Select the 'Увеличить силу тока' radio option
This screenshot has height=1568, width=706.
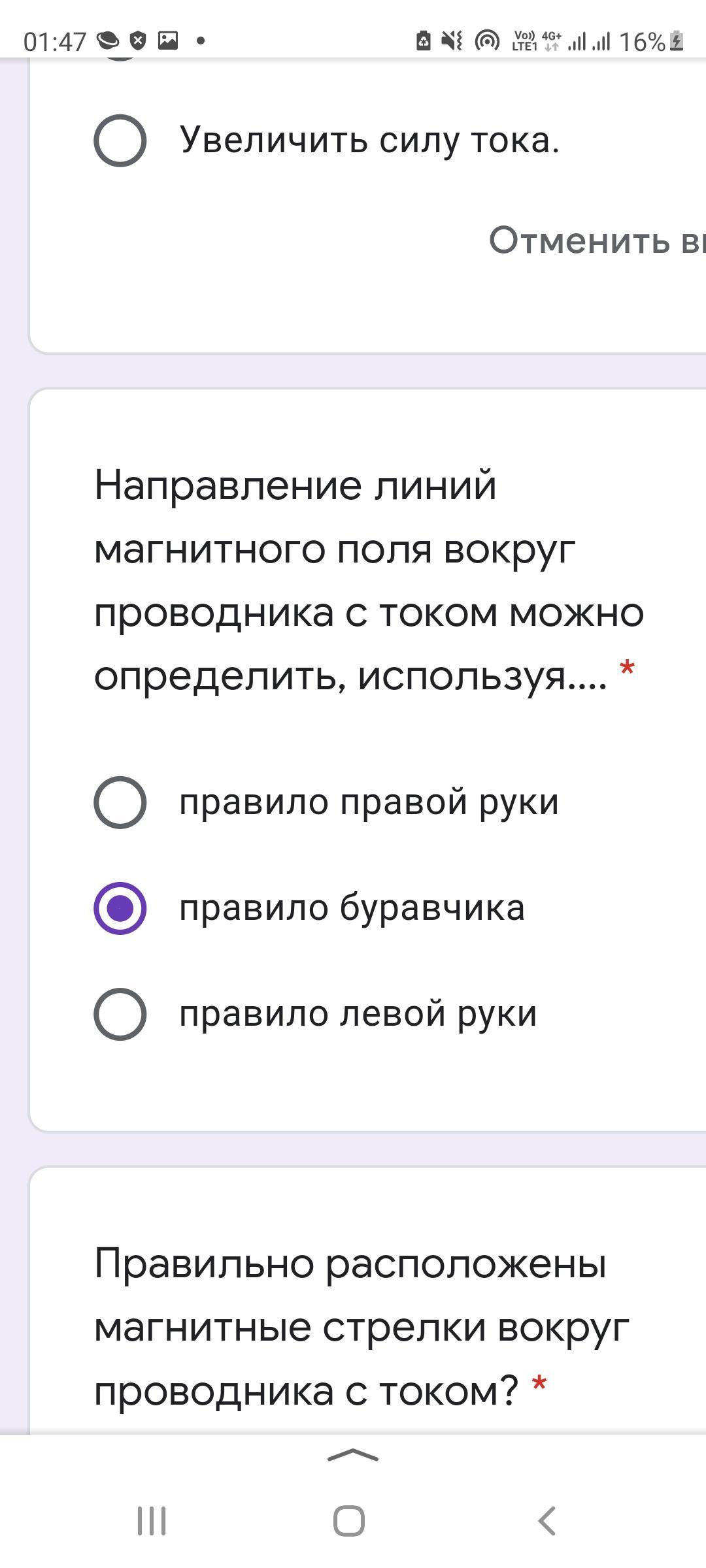point(120,140)
